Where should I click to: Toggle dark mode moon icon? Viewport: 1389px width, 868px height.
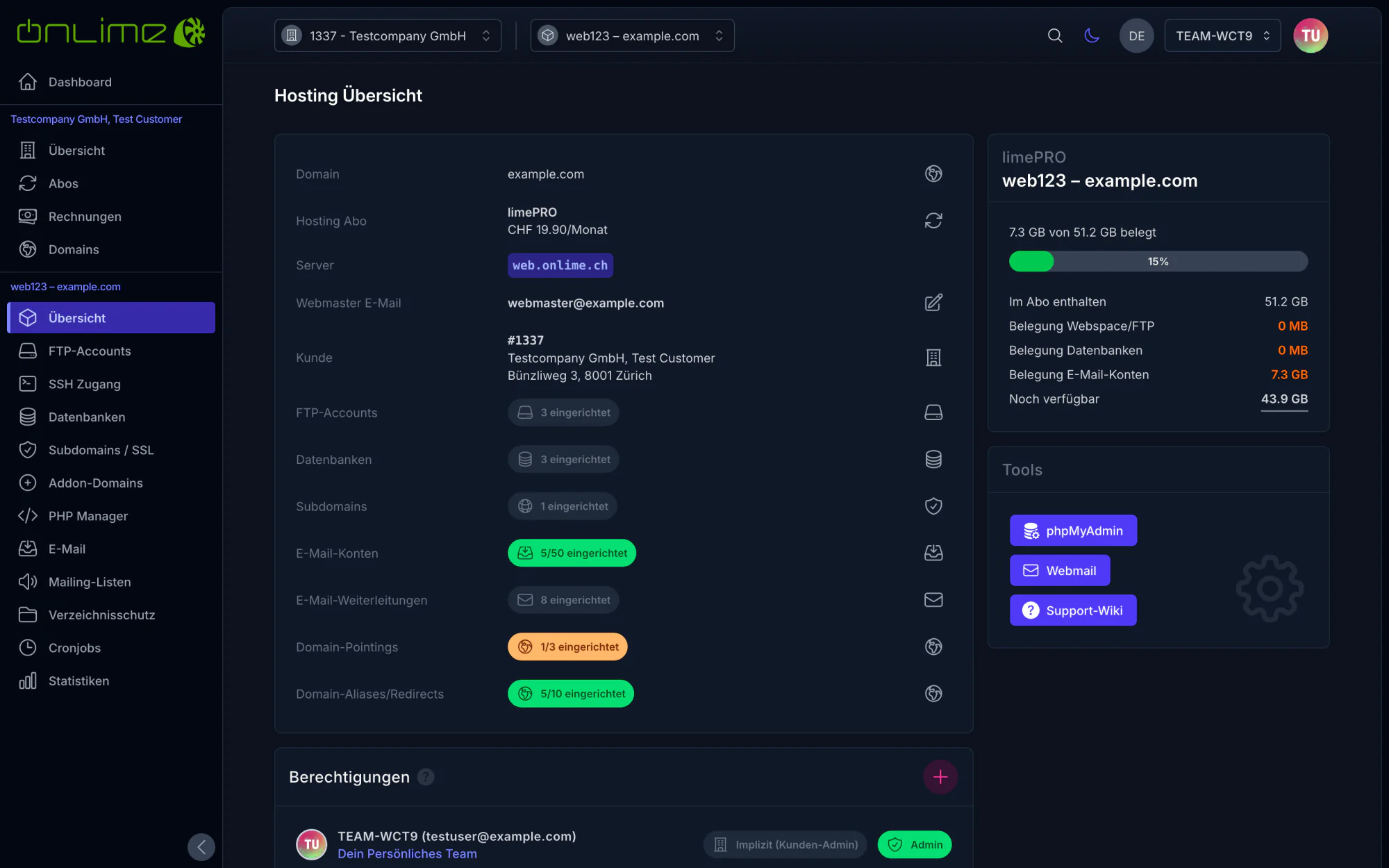(1092, 35)
